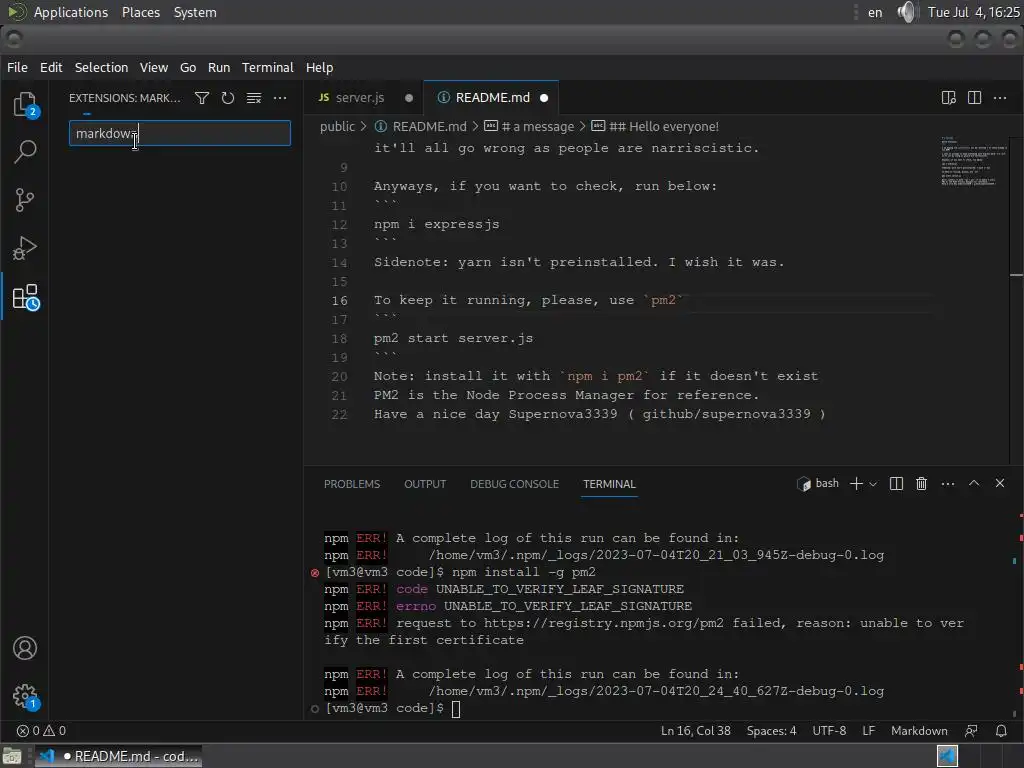Open the Explorer view in activity bar
1024x768 pixels.
(x=25, y=104)
